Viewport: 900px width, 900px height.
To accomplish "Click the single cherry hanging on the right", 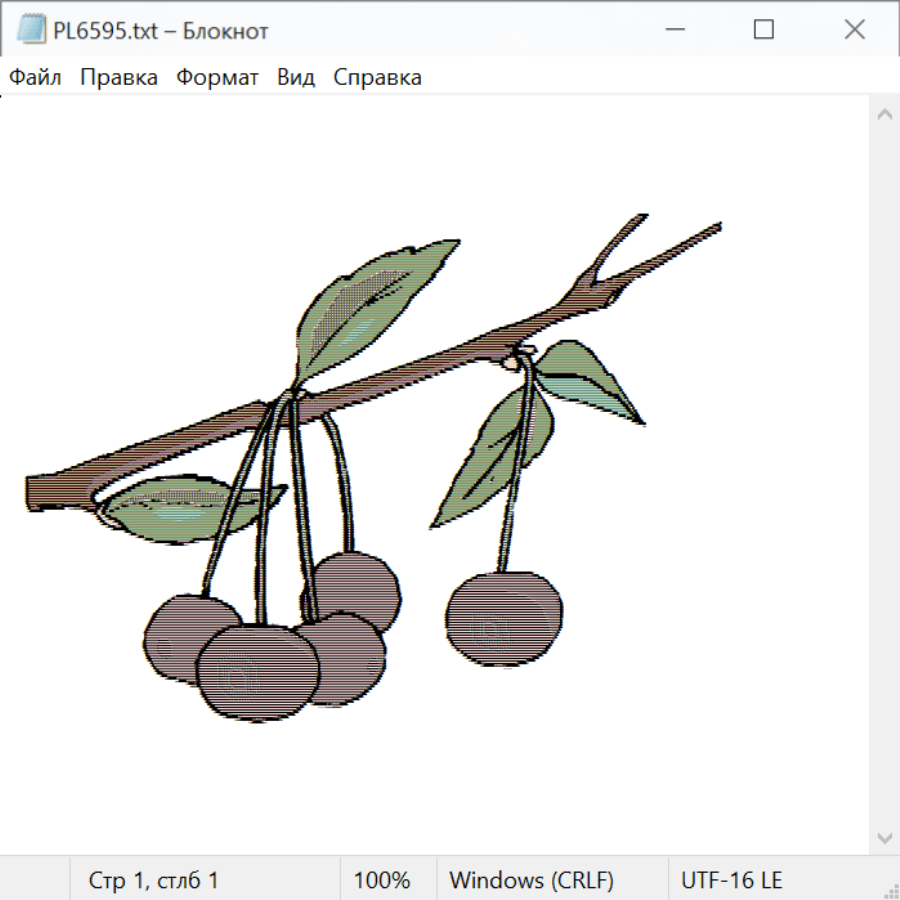I will click(503, 617).
